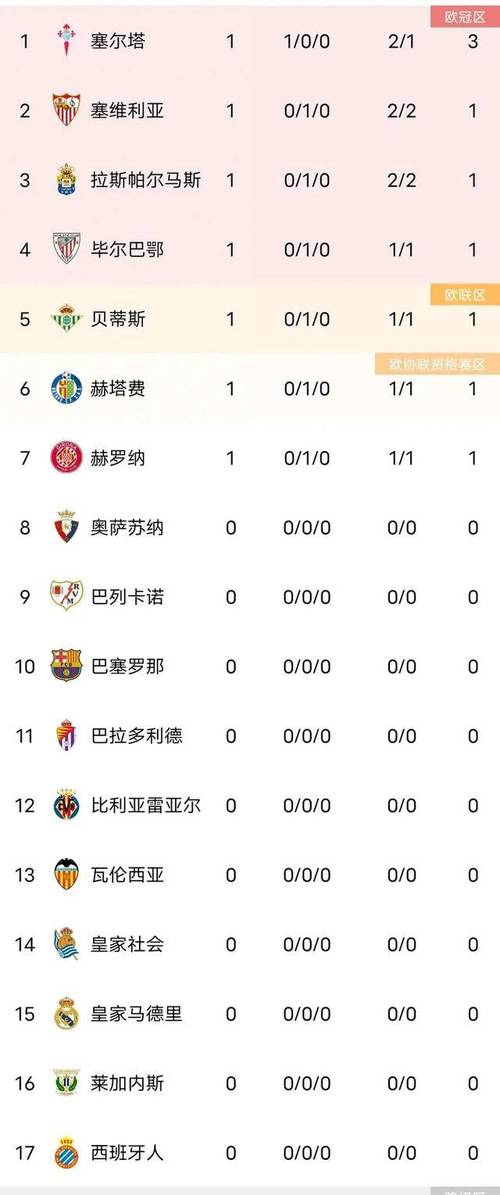Open the Real Valladolid badge
This screenshot has height=1195, width=500.
click(66, 735)
